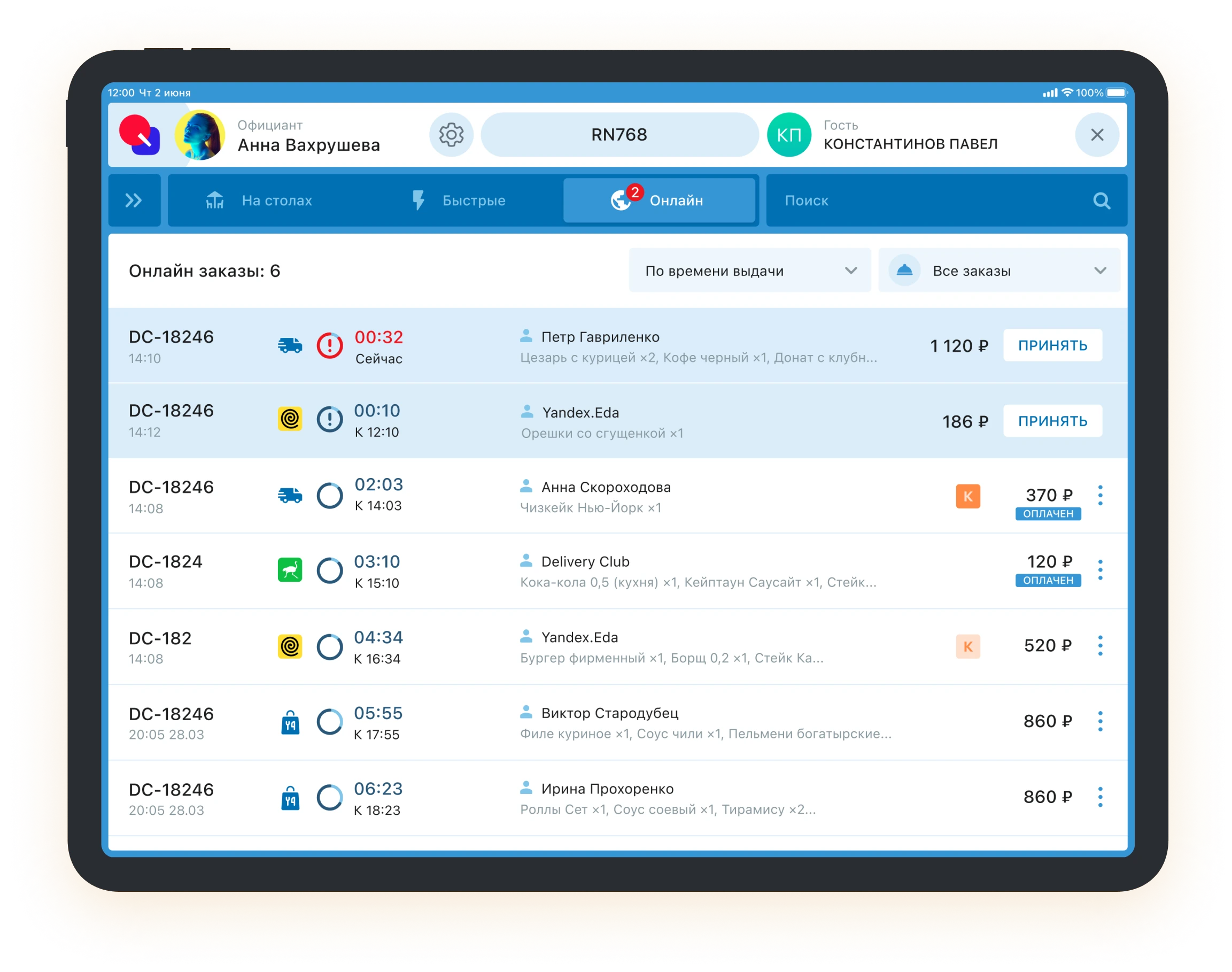Open three-dot menu for 370 ₽ order
The height and width of the screenshot is (972, 1232).
(1100, 496)
